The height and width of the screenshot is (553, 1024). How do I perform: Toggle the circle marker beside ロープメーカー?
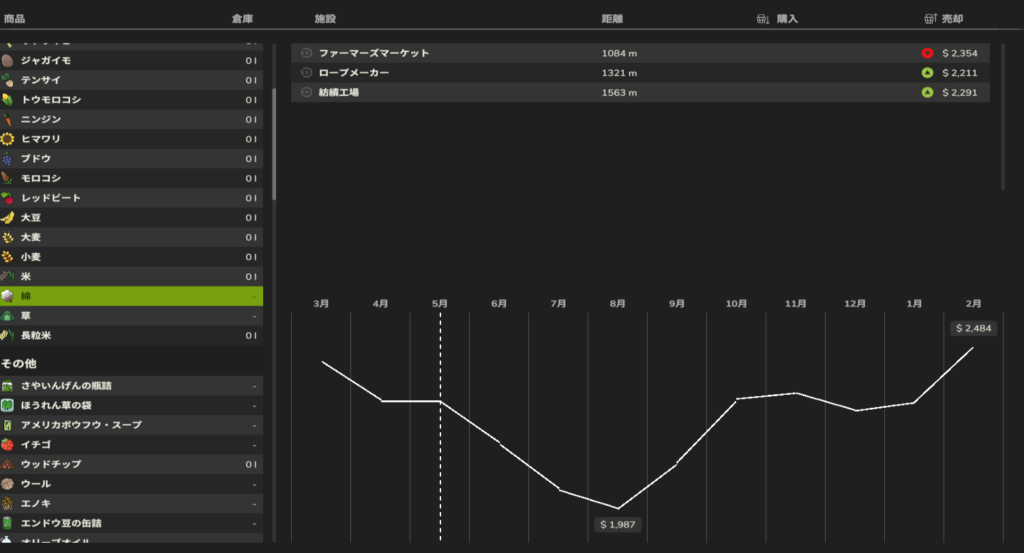[x=306, y=73]
